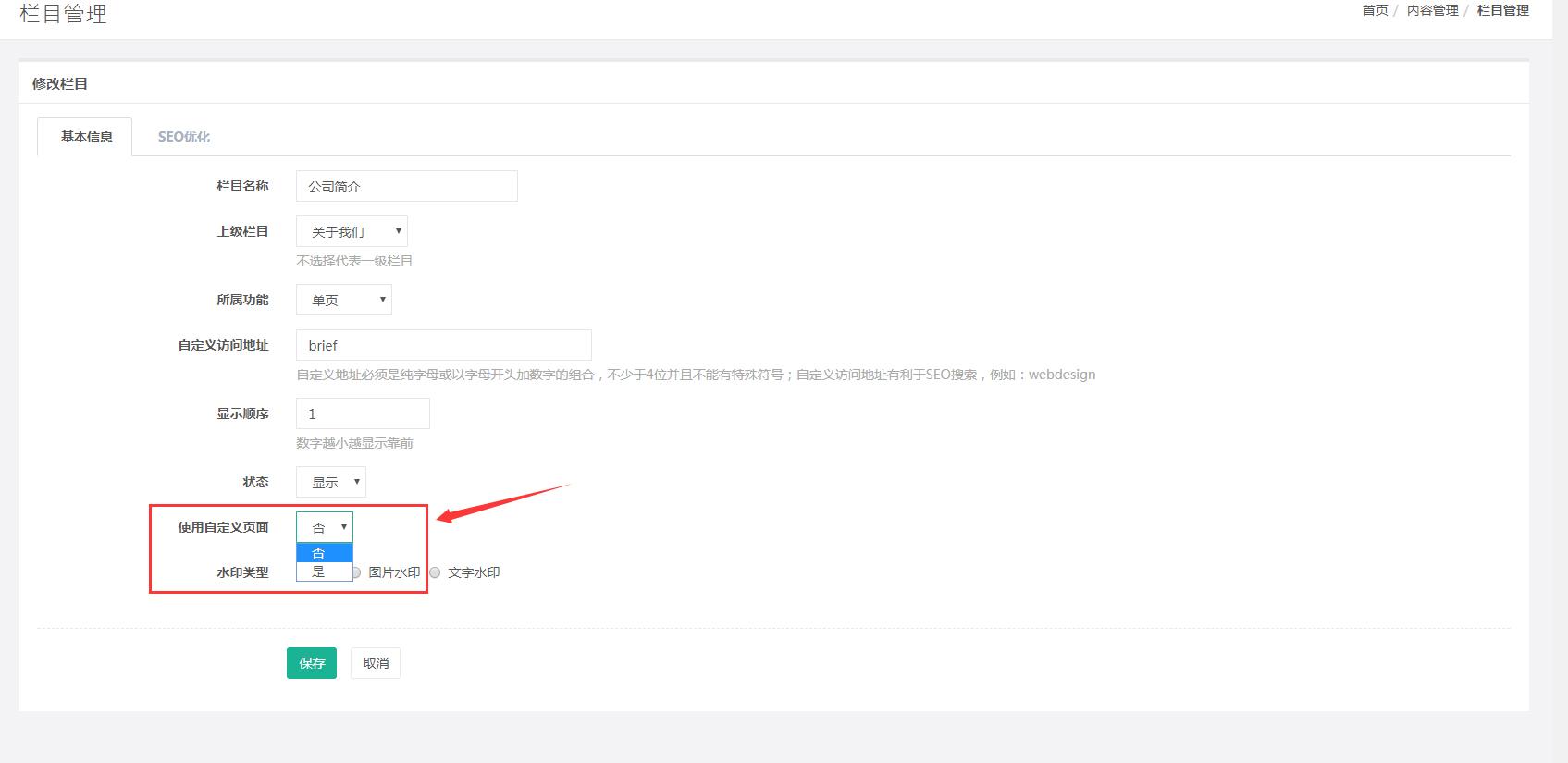
Task: Click the 栏目名称 field containing 公司简介
Action: click(406, 186)
